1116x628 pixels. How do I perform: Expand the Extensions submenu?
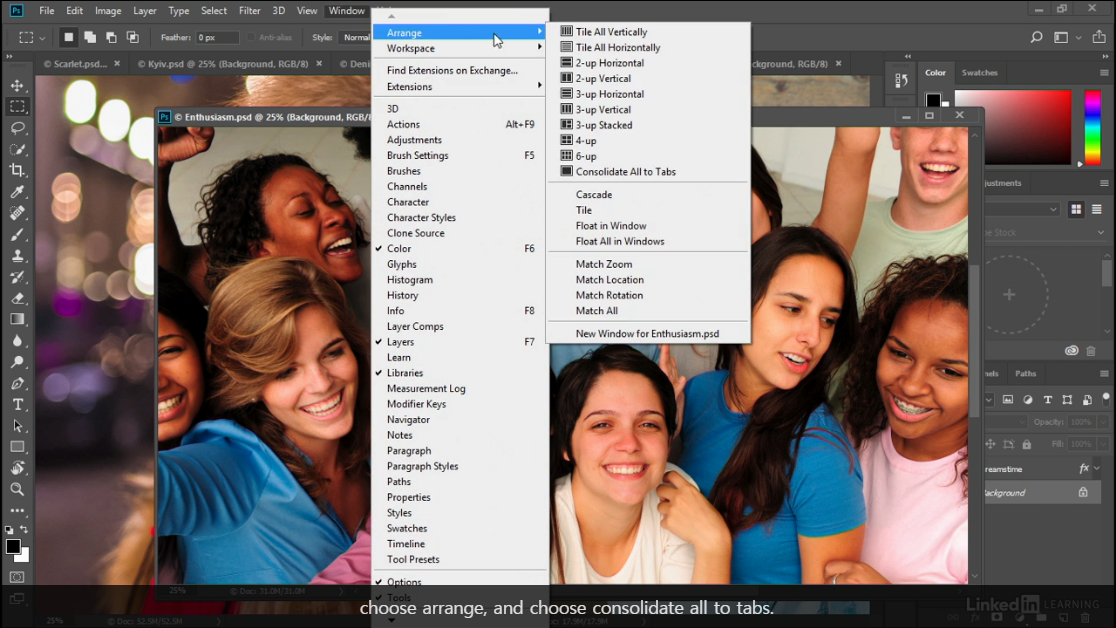[460, 86]
